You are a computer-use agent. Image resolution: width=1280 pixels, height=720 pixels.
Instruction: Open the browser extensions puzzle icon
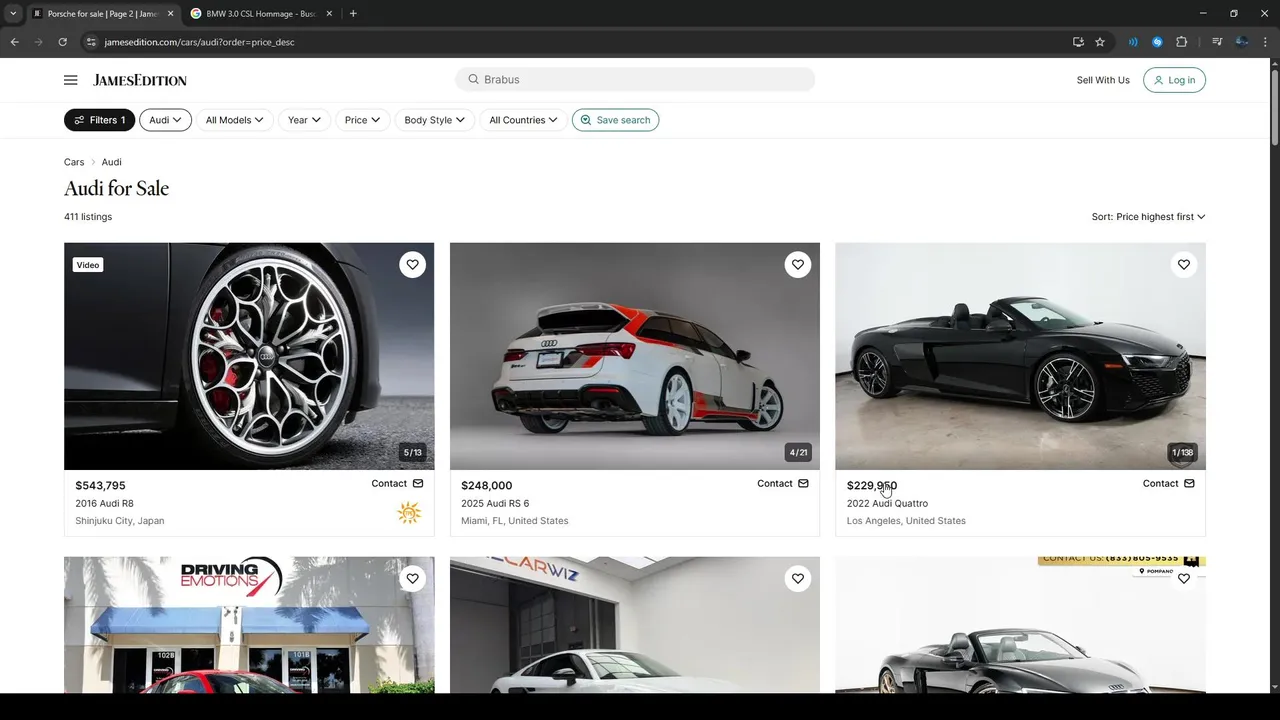click(1181, 42)
